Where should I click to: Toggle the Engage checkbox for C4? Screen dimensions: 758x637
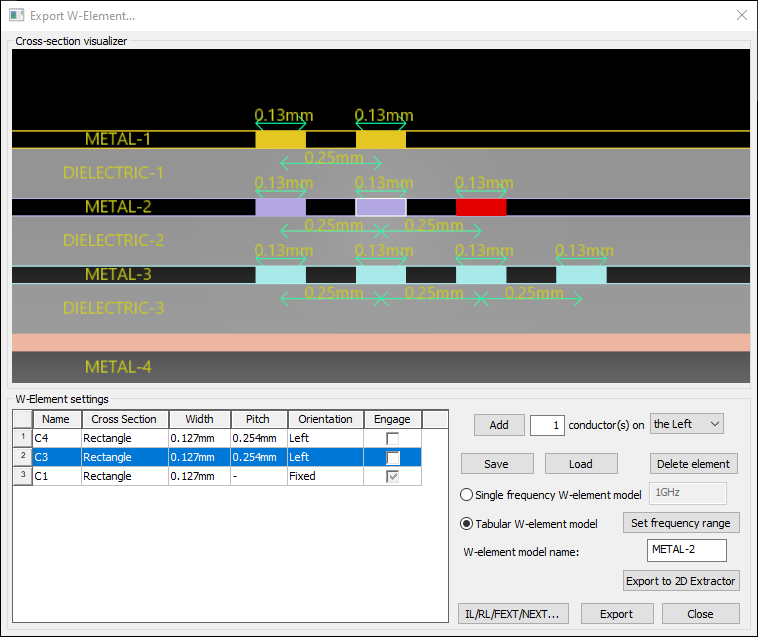pyautogui.click(x=393, y=438)
